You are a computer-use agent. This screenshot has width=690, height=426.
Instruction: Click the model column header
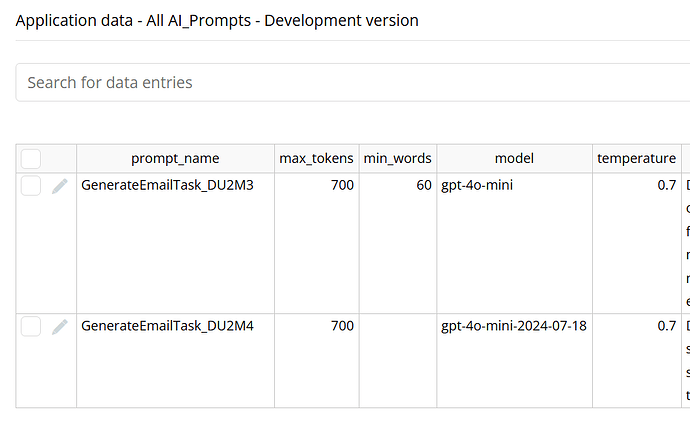pos(514,158)
